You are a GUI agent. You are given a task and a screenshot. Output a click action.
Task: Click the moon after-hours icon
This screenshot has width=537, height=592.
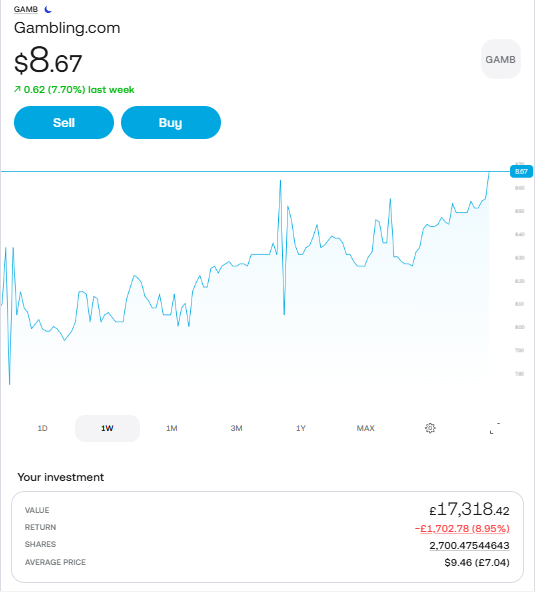pyautogui.click(x=48, y=9)
